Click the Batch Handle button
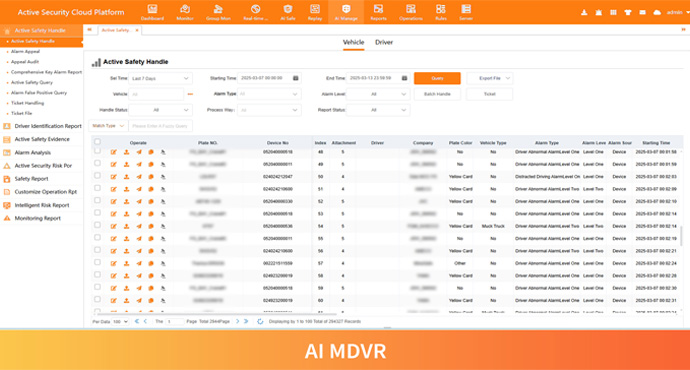 coord(437,94)
